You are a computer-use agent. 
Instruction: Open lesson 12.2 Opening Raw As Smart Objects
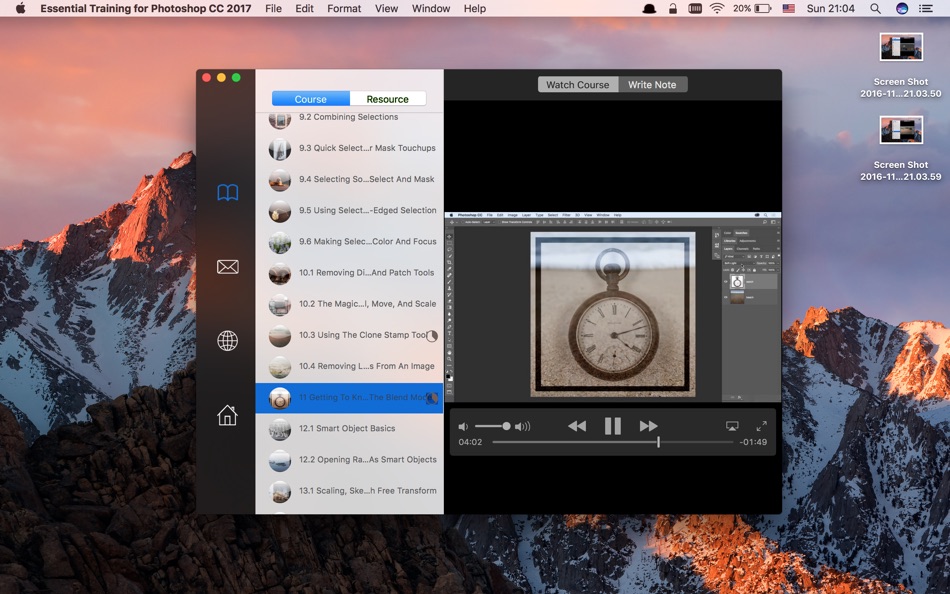350,460
